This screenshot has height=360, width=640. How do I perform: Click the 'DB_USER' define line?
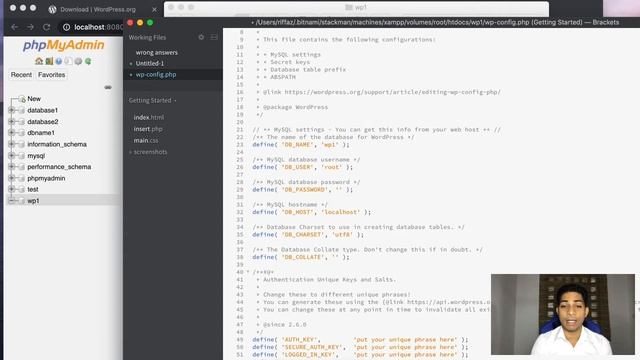pyautogui.click(x=302, y=167)
